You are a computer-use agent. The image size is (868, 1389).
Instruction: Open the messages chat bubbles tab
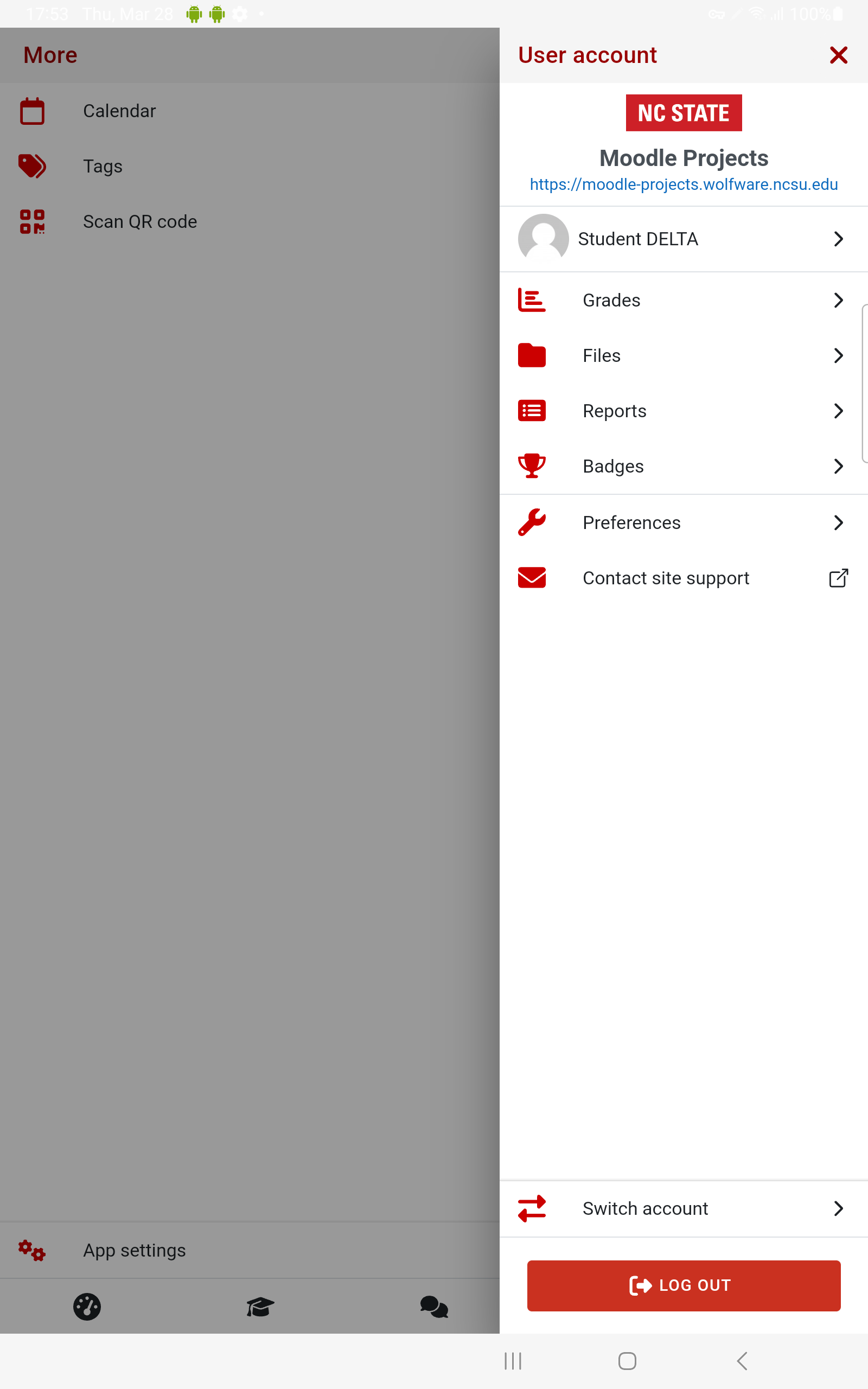tap(433, 1307)
